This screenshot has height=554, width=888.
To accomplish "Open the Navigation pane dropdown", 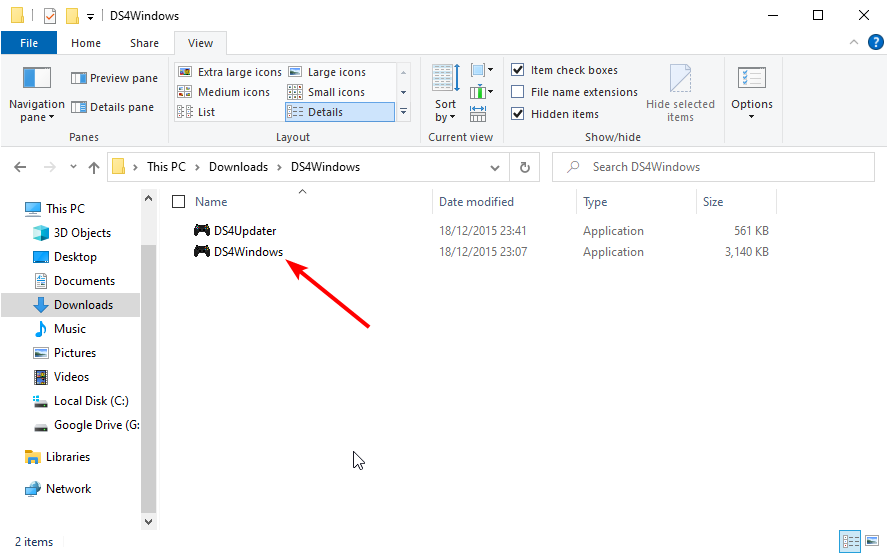I will 37,94.
